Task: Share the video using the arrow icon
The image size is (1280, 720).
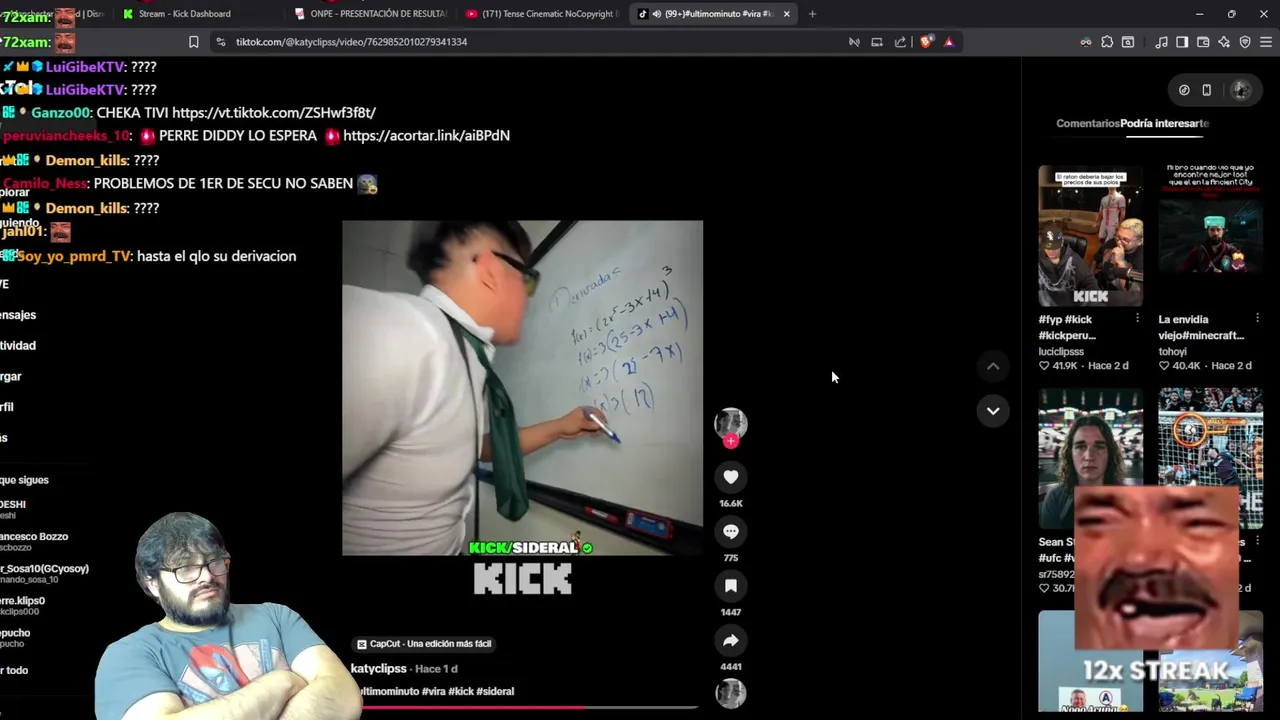Action: click(x=731, y=640)
